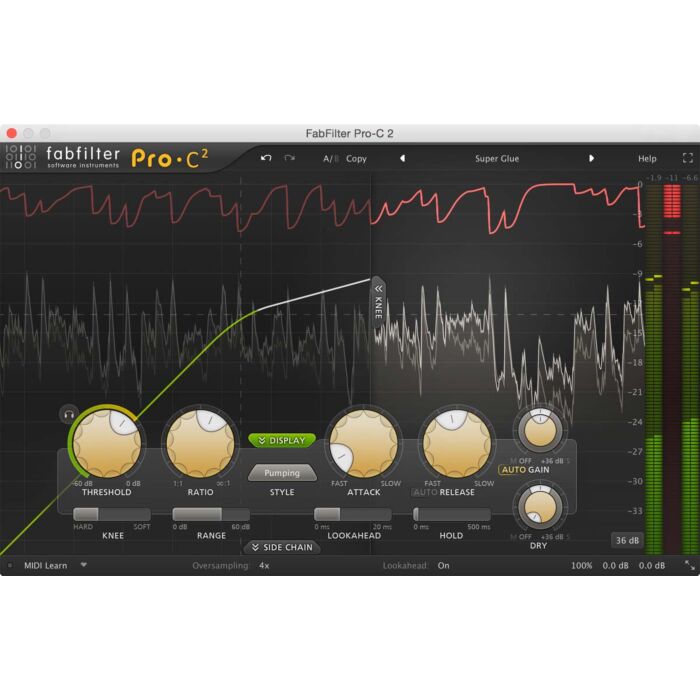Click the 100% wet mix value
This screenshot has width=700, height=700.
tap(582, 566)
